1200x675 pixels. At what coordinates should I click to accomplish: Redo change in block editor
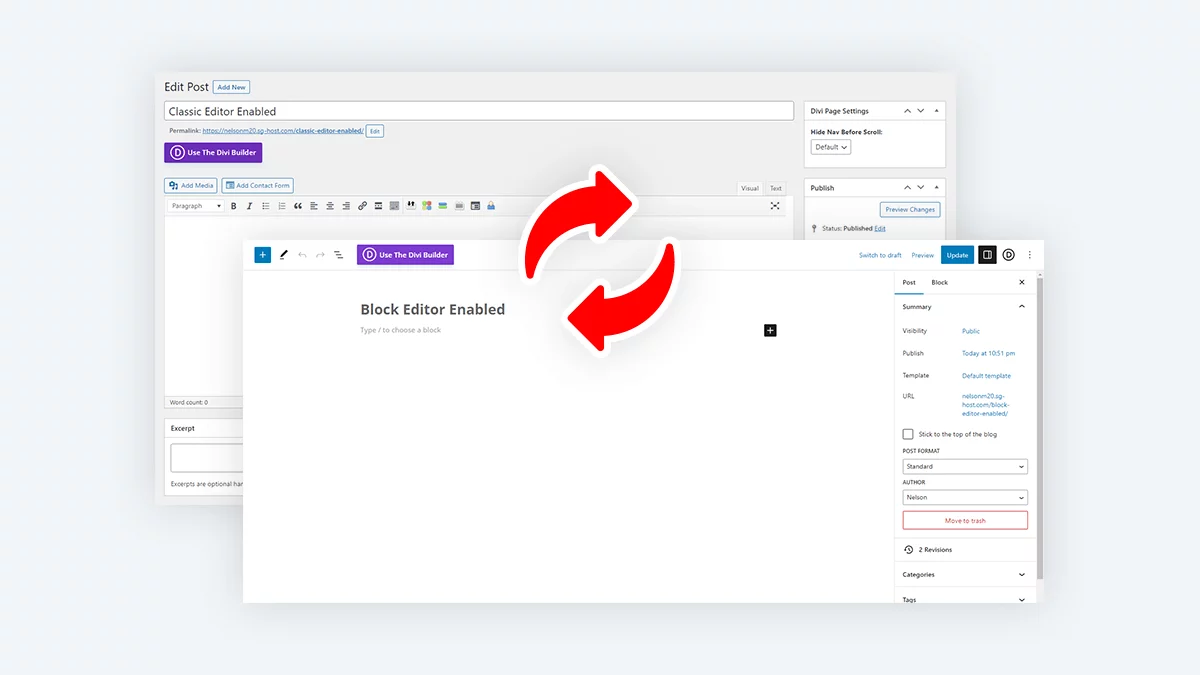pos(320,255)
